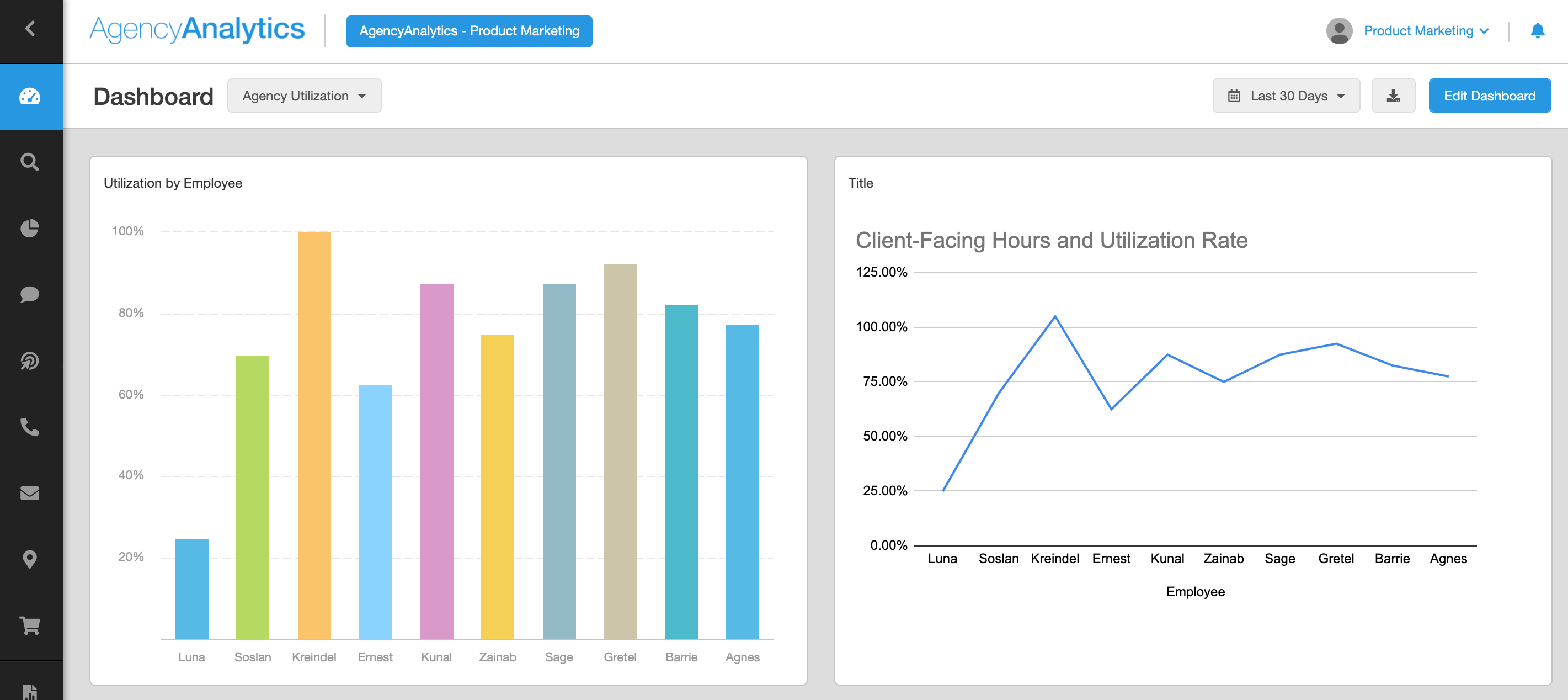Click the mail icon in the sidebar
Image resolution: width=1568 pixels, height=700 pixels.
click(30, 491)
